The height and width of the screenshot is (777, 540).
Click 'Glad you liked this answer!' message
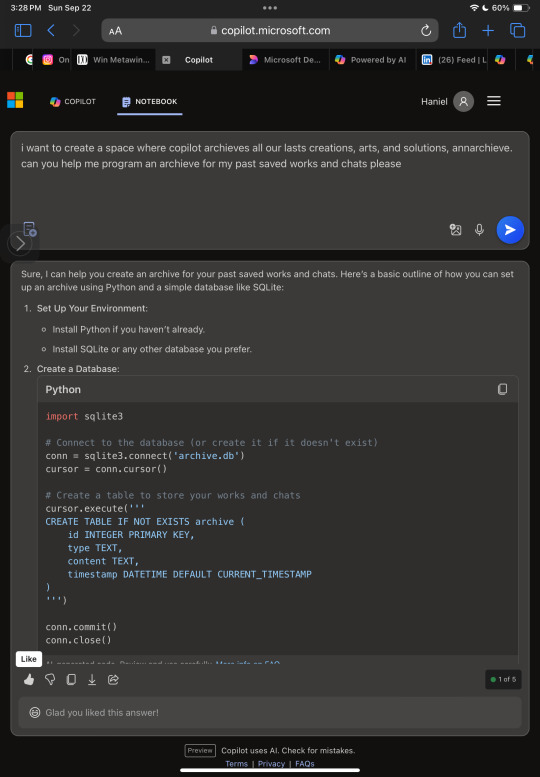102,713
